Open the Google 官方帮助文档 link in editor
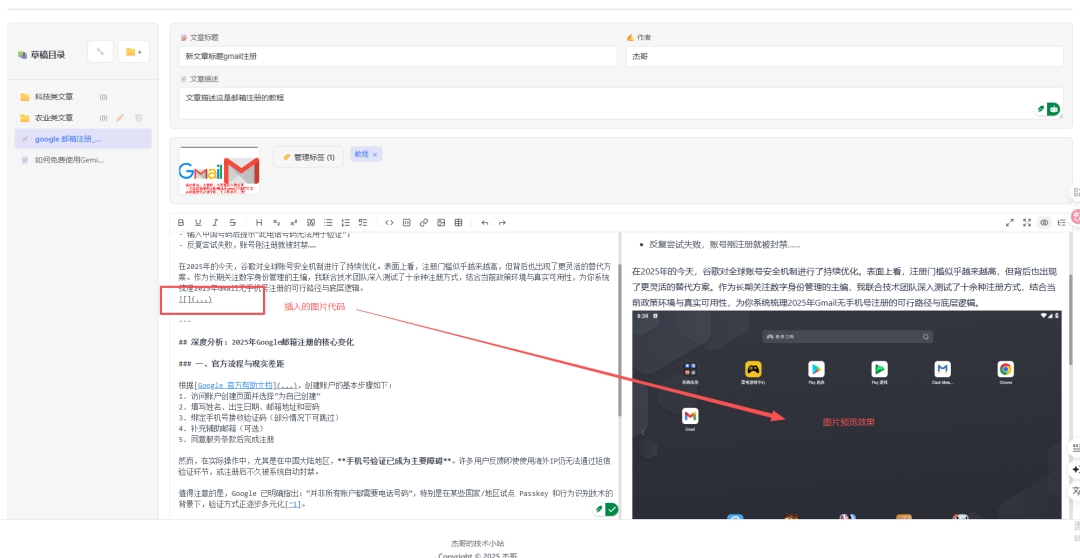Viewport: 1080px width, 558px height. (236, 385)
